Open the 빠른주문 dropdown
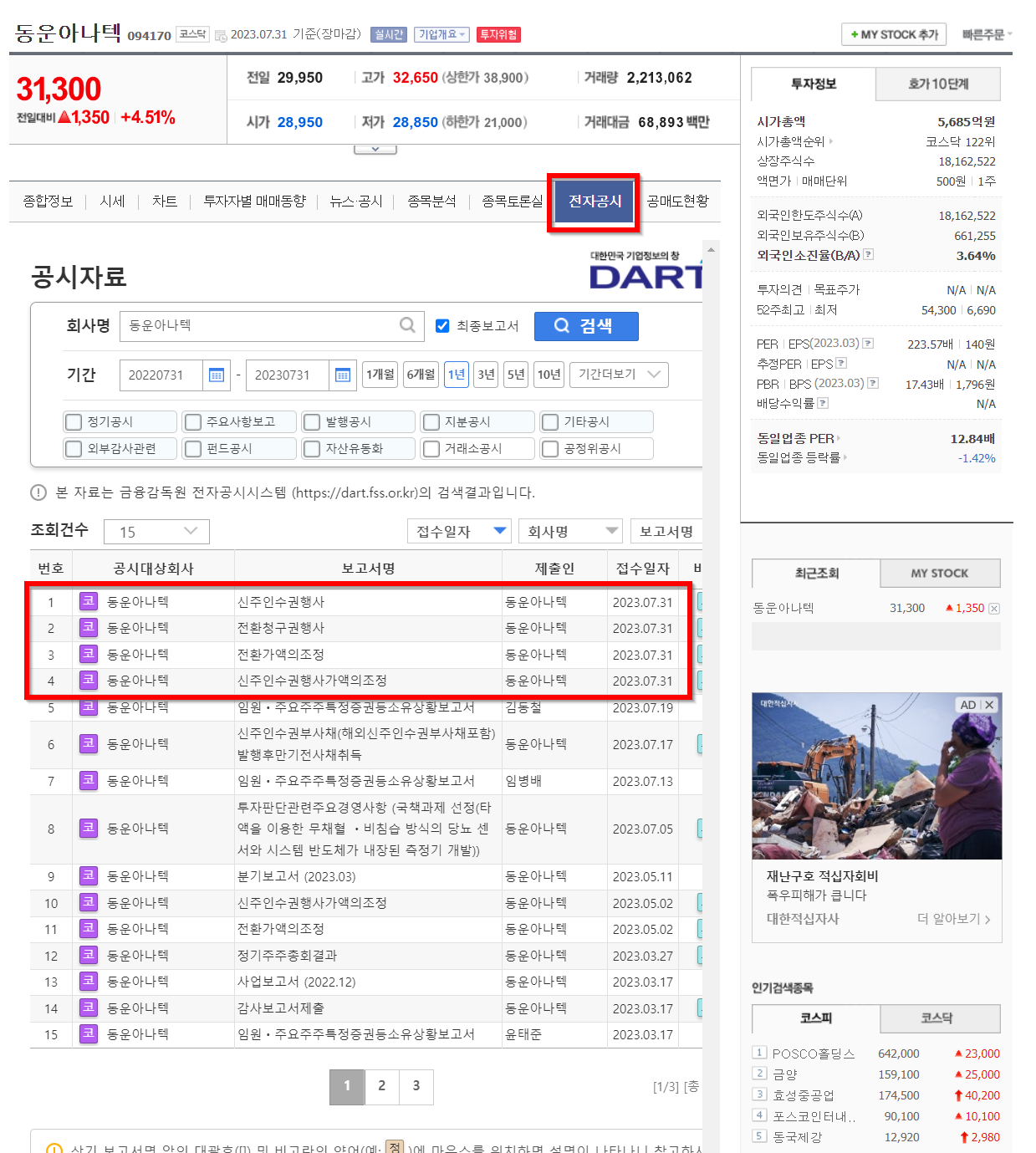The image size is (1036, 1153). point(987,34)
